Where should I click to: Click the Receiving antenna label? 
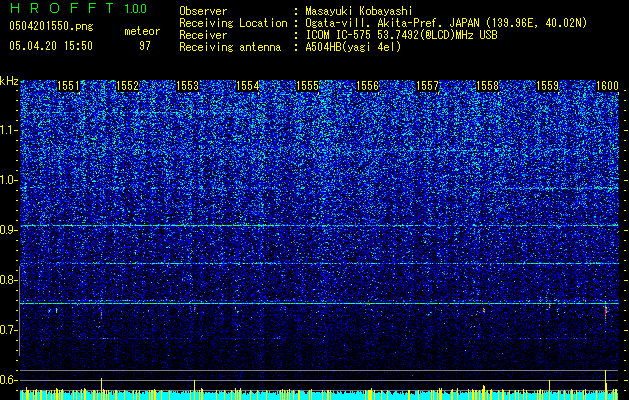pyautogui.click(x=230, y=47)
